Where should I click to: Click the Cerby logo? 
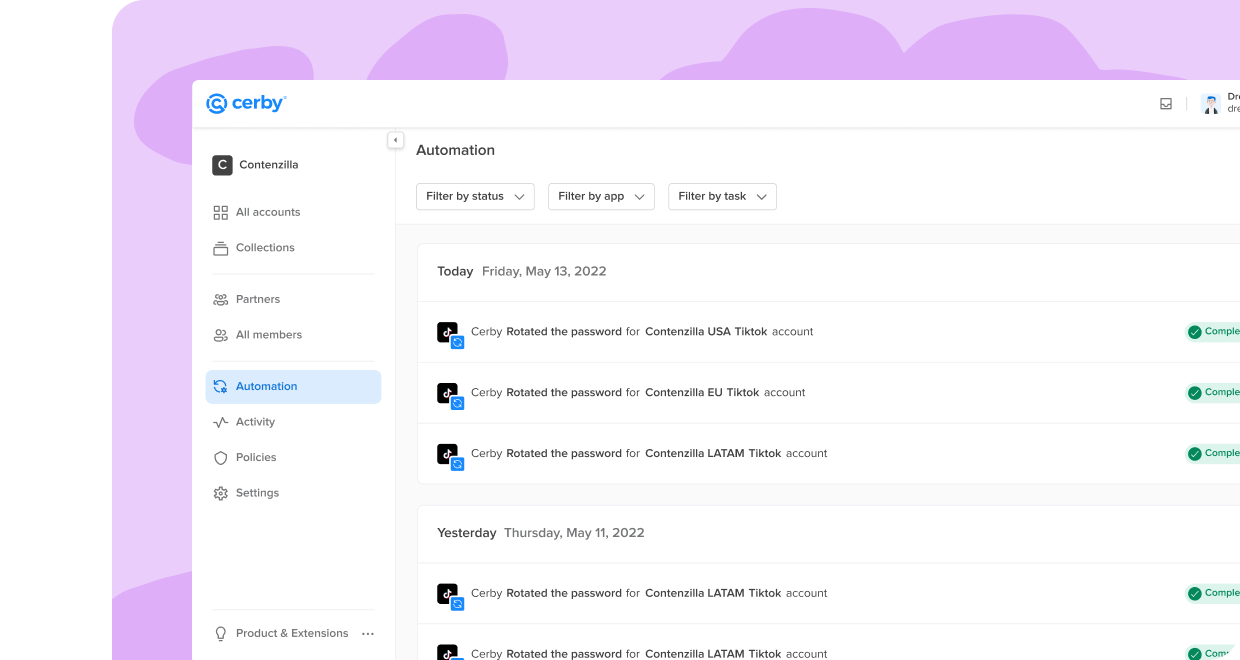[246, 103]
